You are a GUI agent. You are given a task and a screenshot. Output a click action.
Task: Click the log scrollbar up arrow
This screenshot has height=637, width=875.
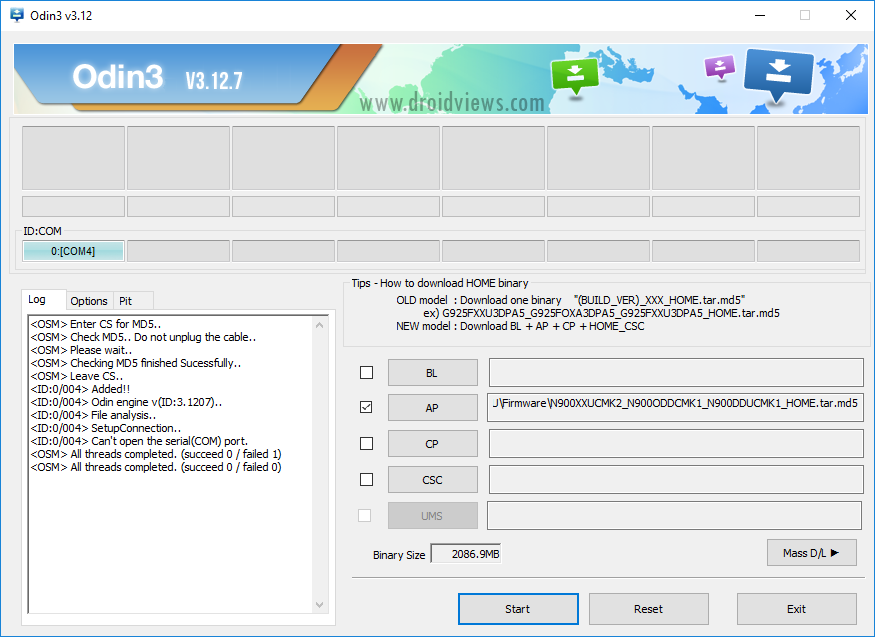pyautogui.click(x=320, y=325)
